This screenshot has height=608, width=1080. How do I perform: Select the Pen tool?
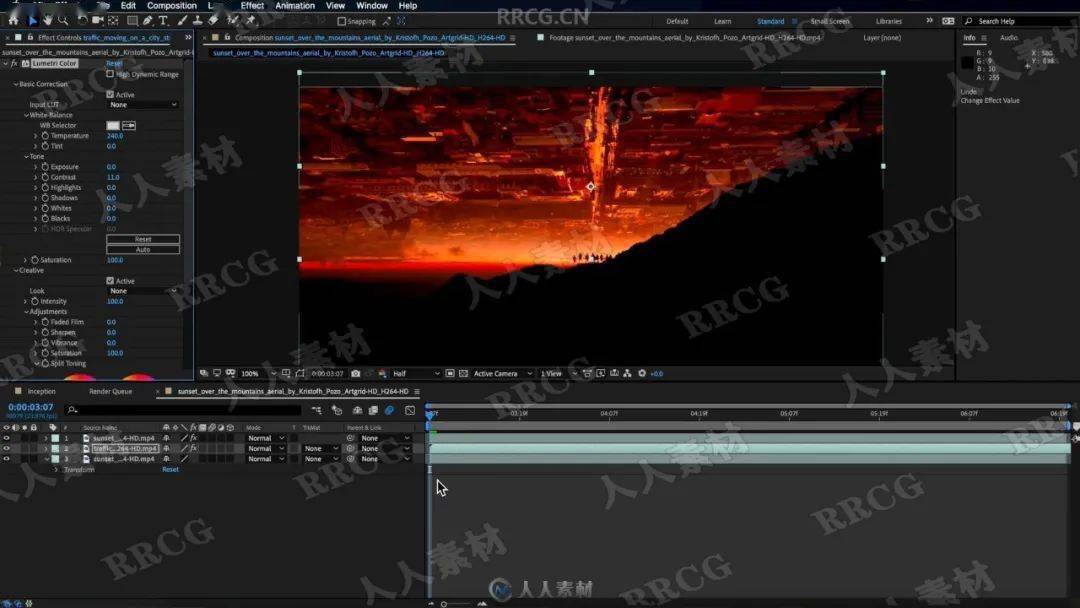tap(147, 21)
